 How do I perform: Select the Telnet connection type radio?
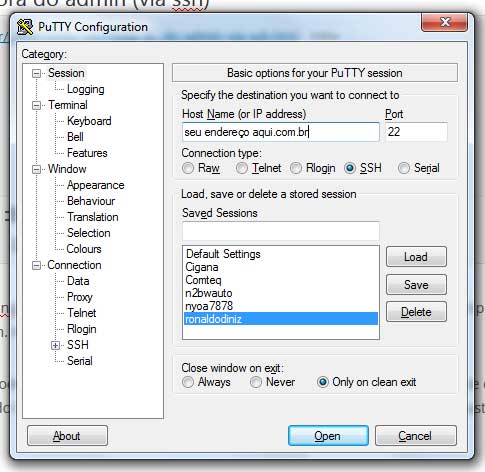[242, 168]
